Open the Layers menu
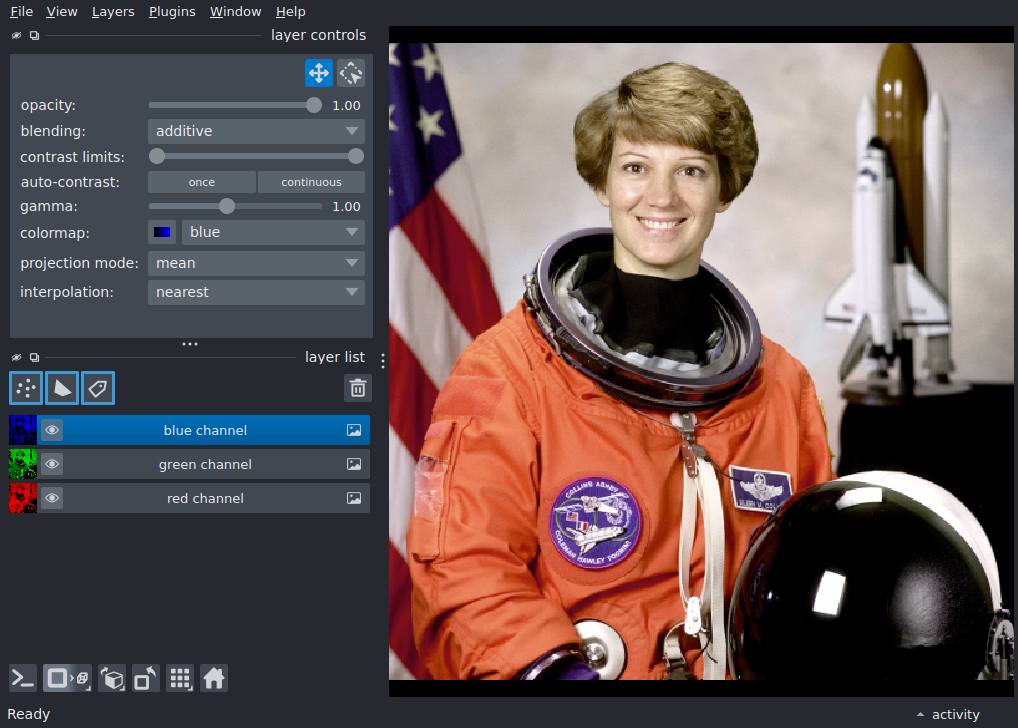1018x728 pixels. point(113,12)
